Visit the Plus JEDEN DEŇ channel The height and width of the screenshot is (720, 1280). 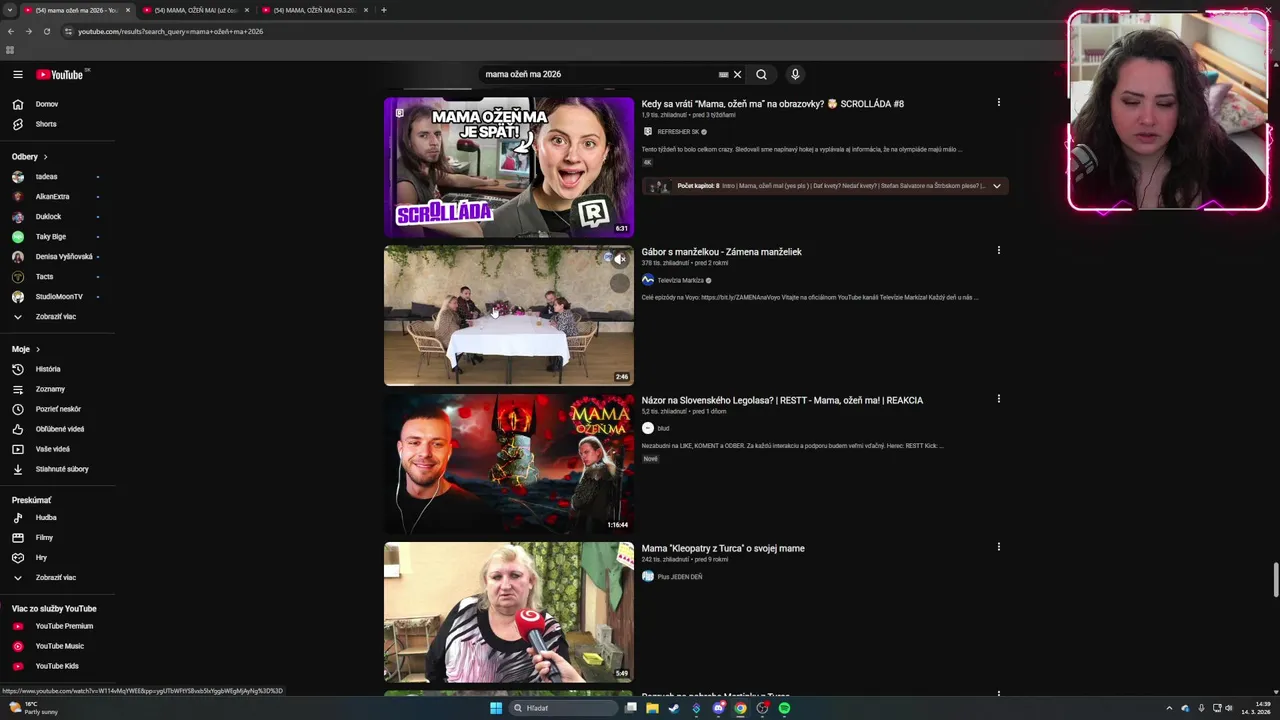click(x=679, y=577)
